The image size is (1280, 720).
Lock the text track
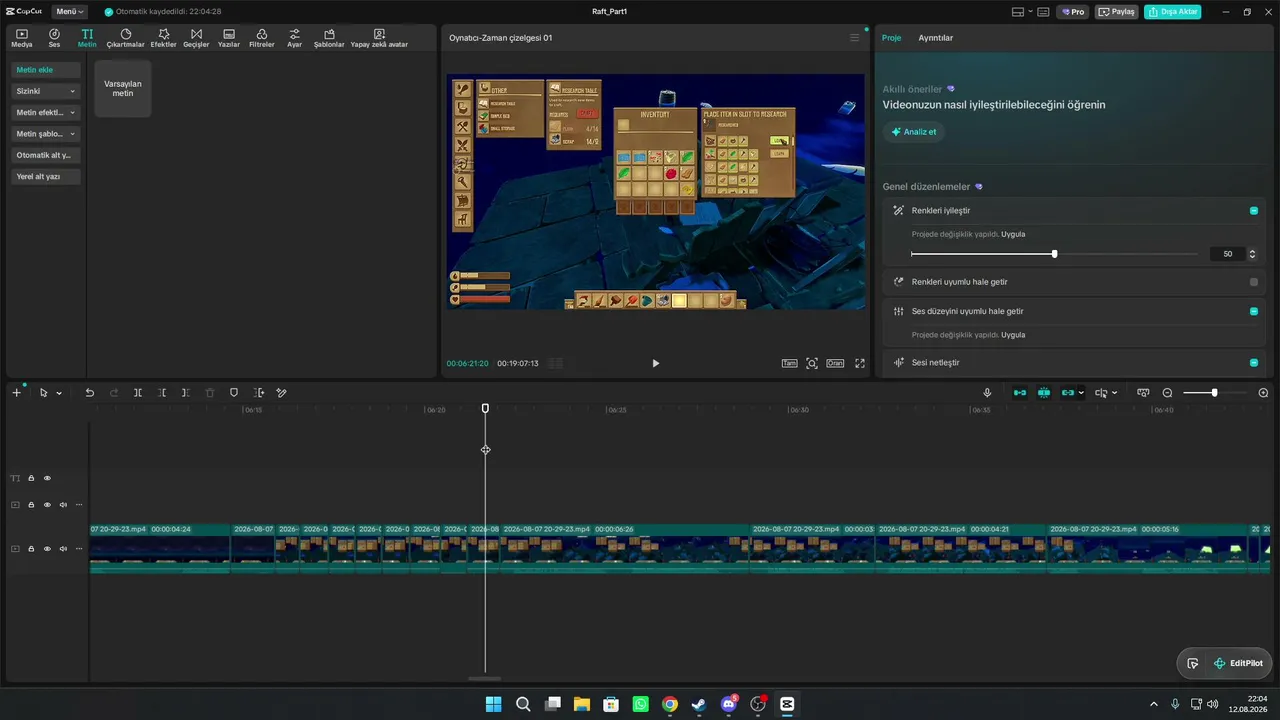coord(31,478)
